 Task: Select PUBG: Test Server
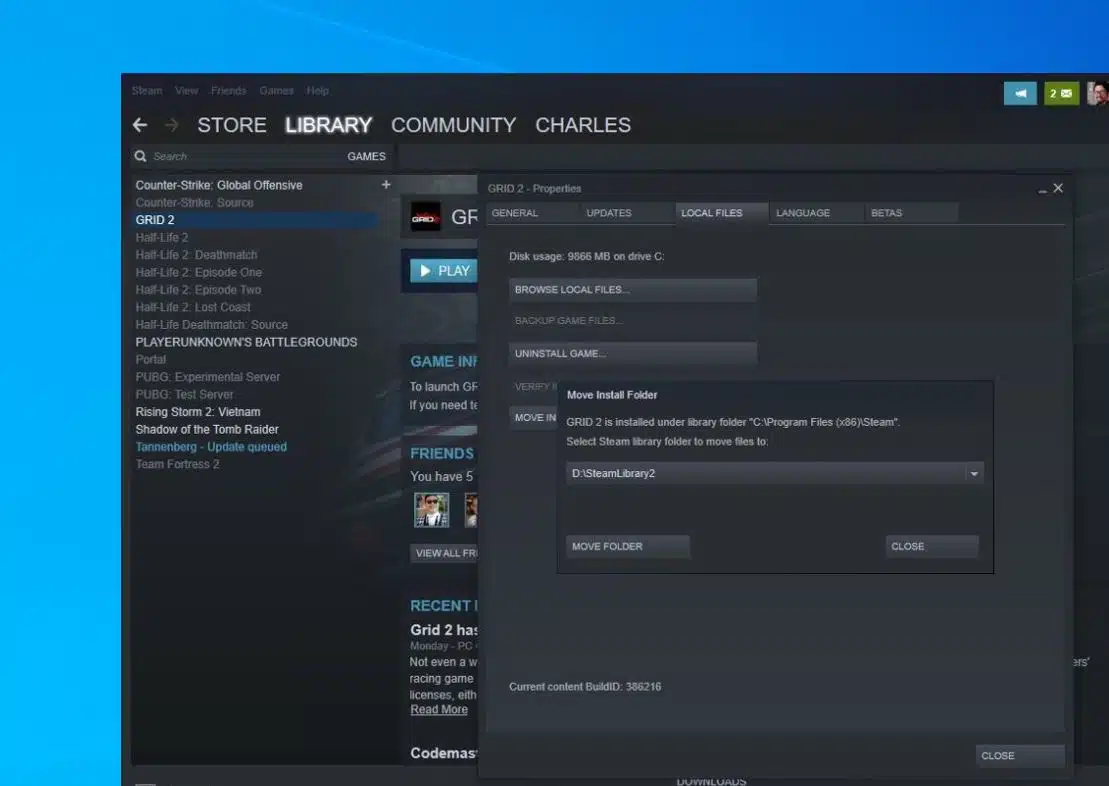(184, 395)
